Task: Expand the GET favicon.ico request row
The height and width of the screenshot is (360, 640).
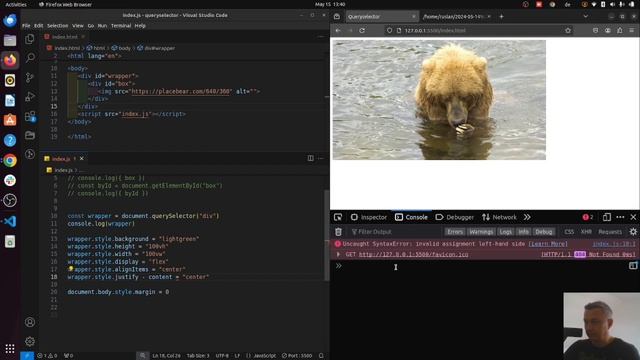Action: 338,254
